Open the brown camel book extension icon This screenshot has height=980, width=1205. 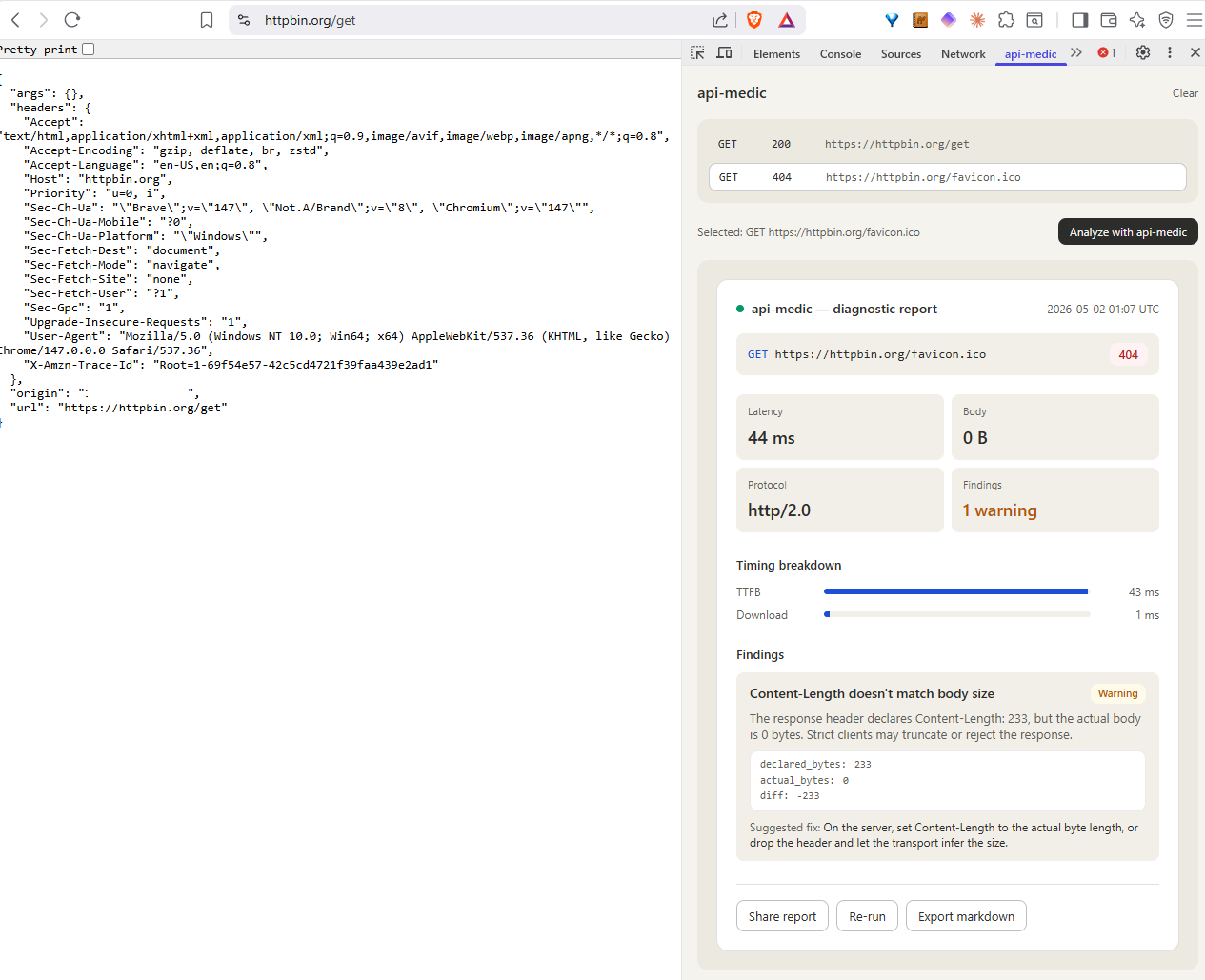920,20
